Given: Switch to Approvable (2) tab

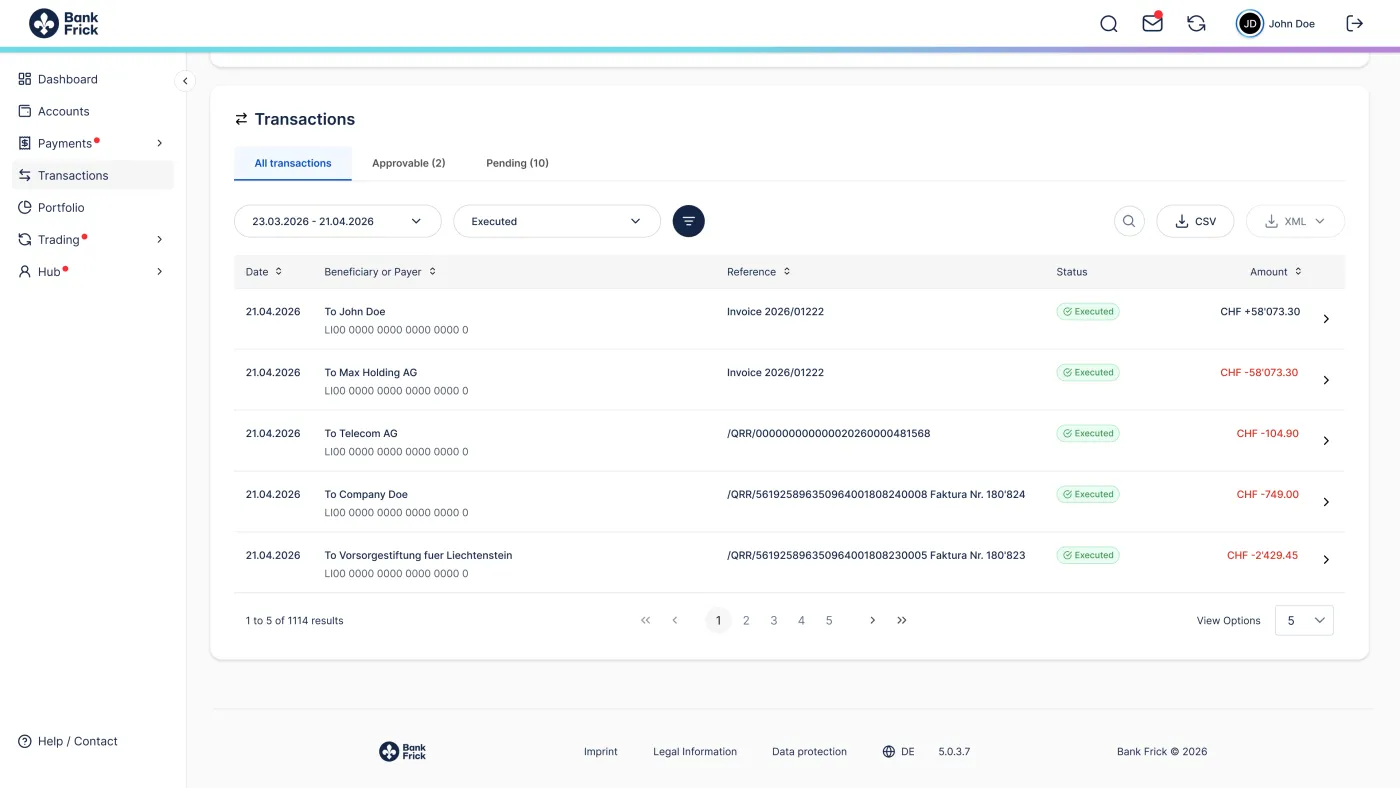Looking at the screenshot, I should 408,163.
